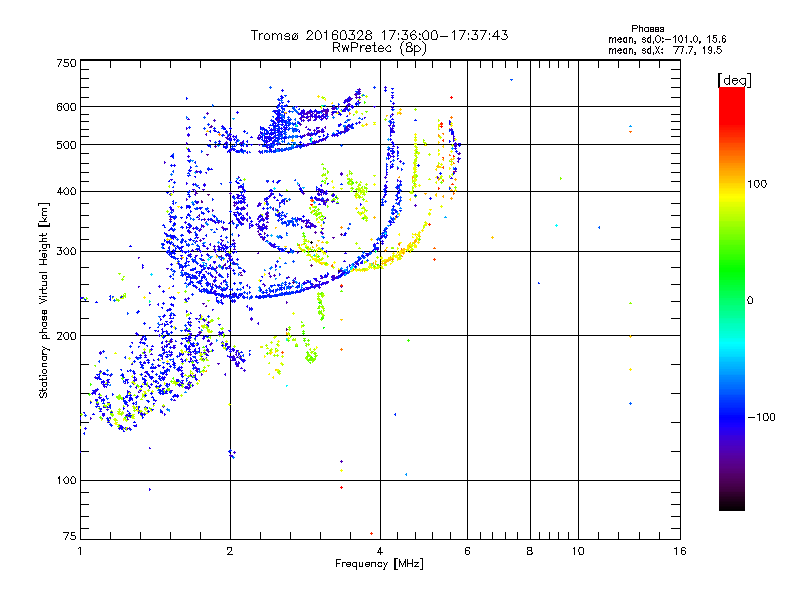Click the colorbar label '100'
The width and height of the screenshot is (800, 600).
[757, 184]
